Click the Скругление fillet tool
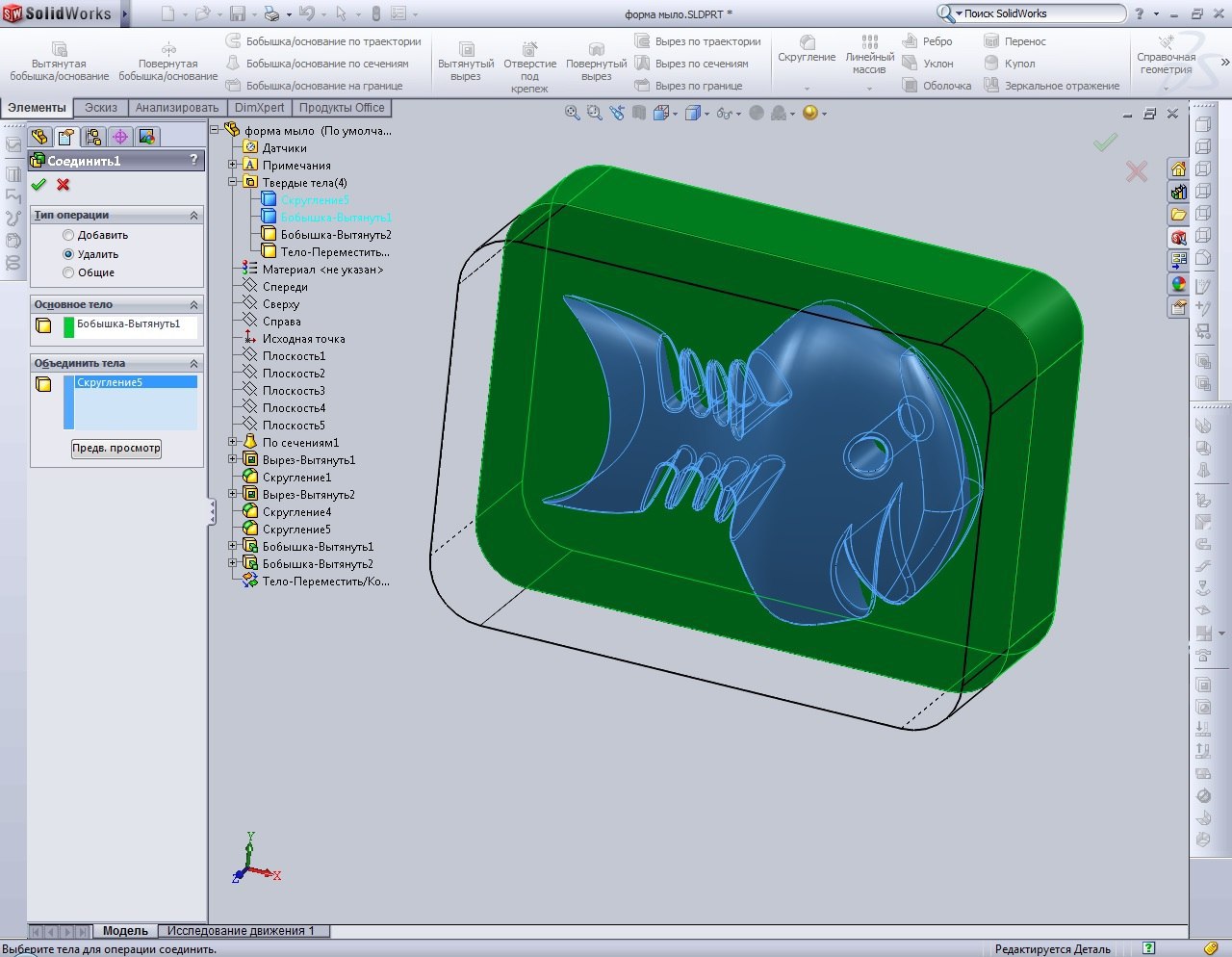1232x957 pixels. 807,50
